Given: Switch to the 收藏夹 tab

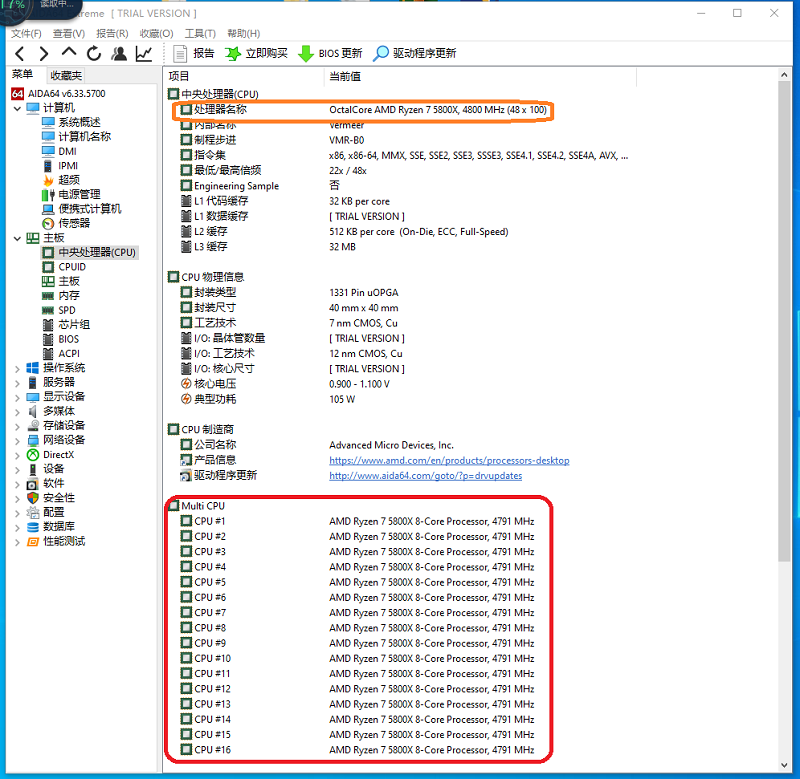Looking at the screenshot, I should [66, 76].
